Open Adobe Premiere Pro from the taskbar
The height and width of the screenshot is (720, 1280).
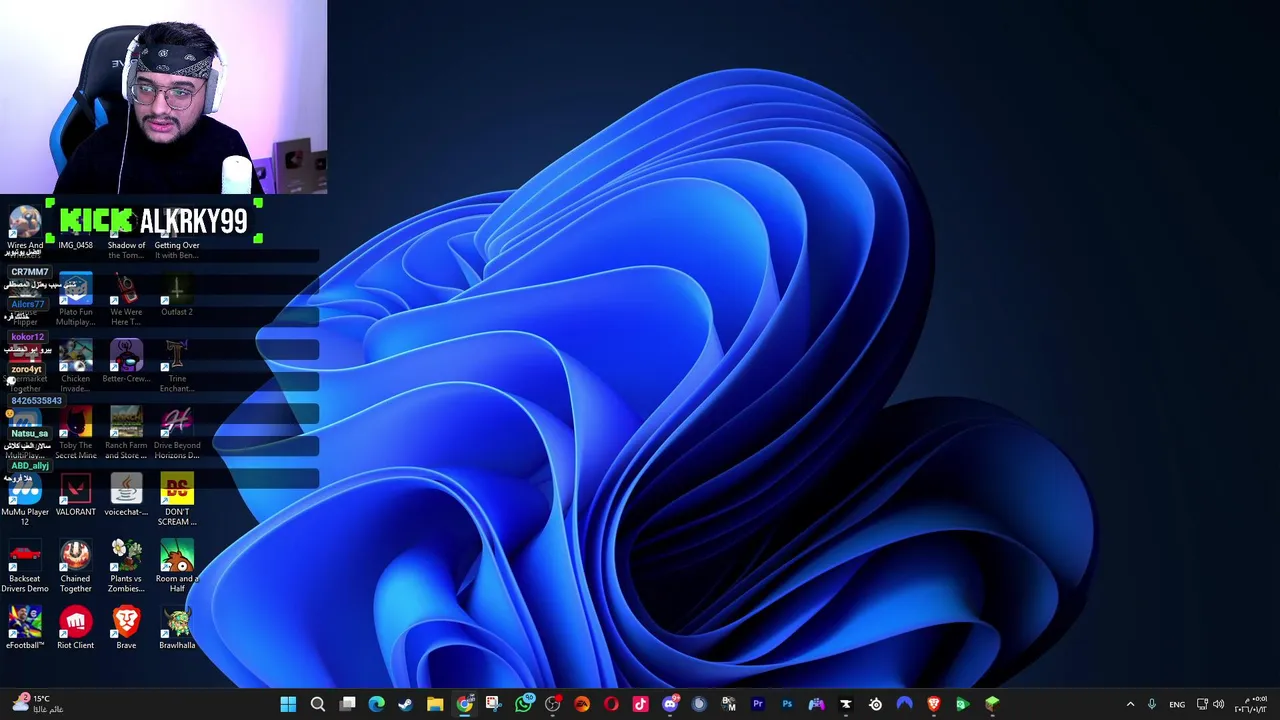click(x=758, y=704)
